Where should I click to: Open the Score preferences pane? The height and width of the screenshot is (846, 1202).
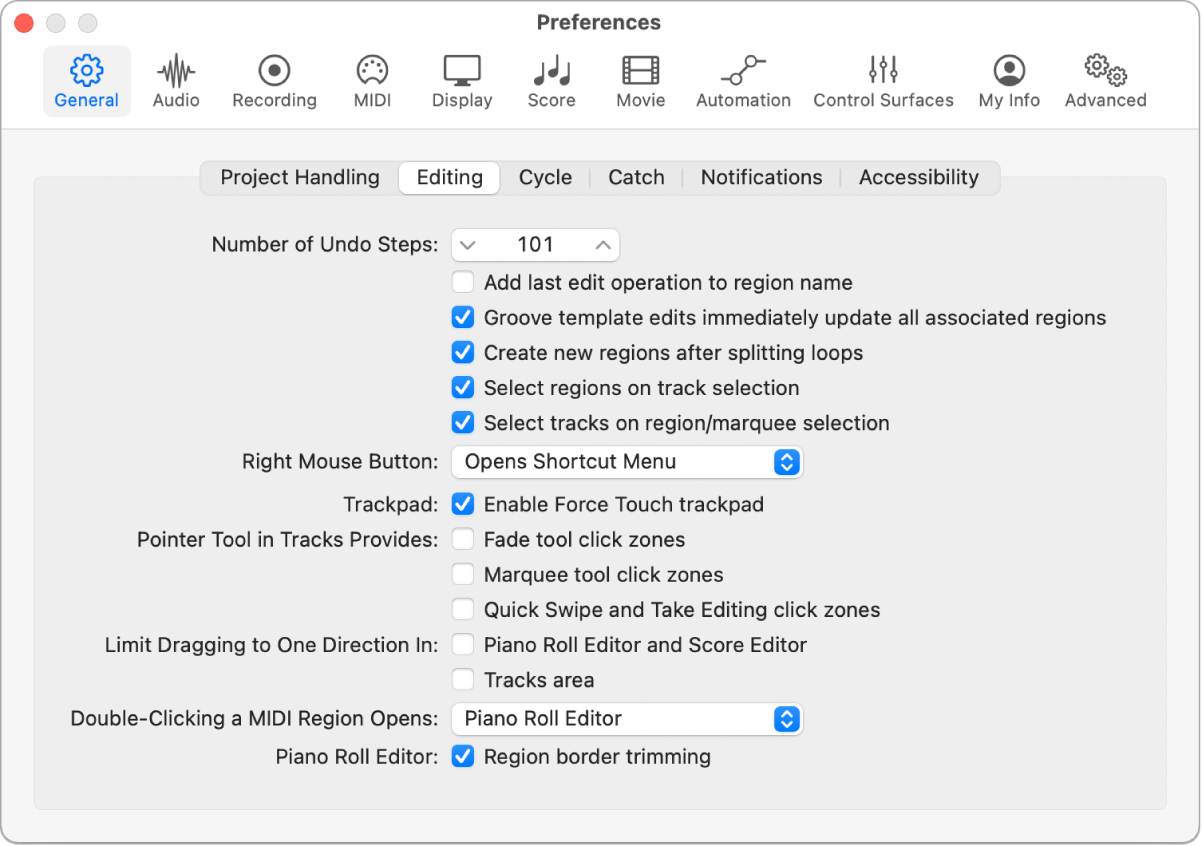click(x=551, y=82)
